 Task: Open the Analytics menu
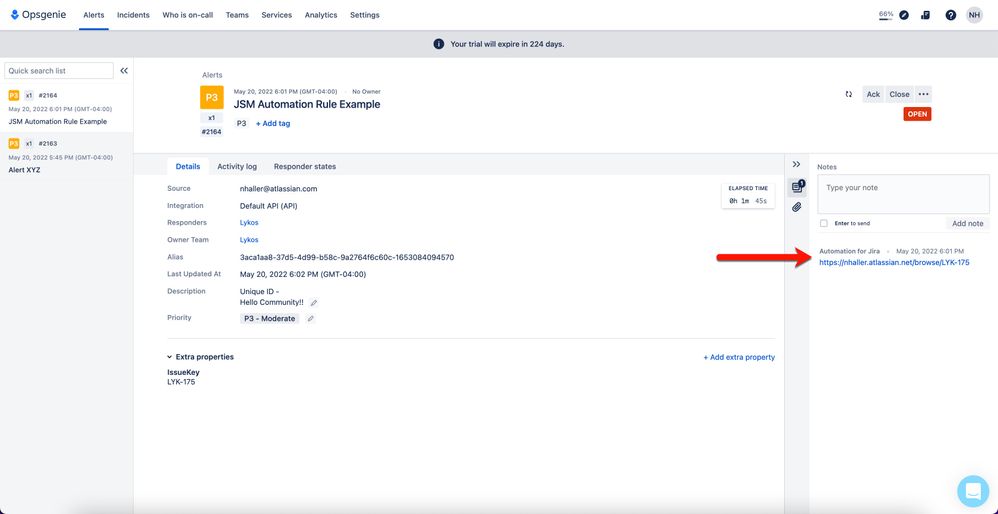(321, 15)
